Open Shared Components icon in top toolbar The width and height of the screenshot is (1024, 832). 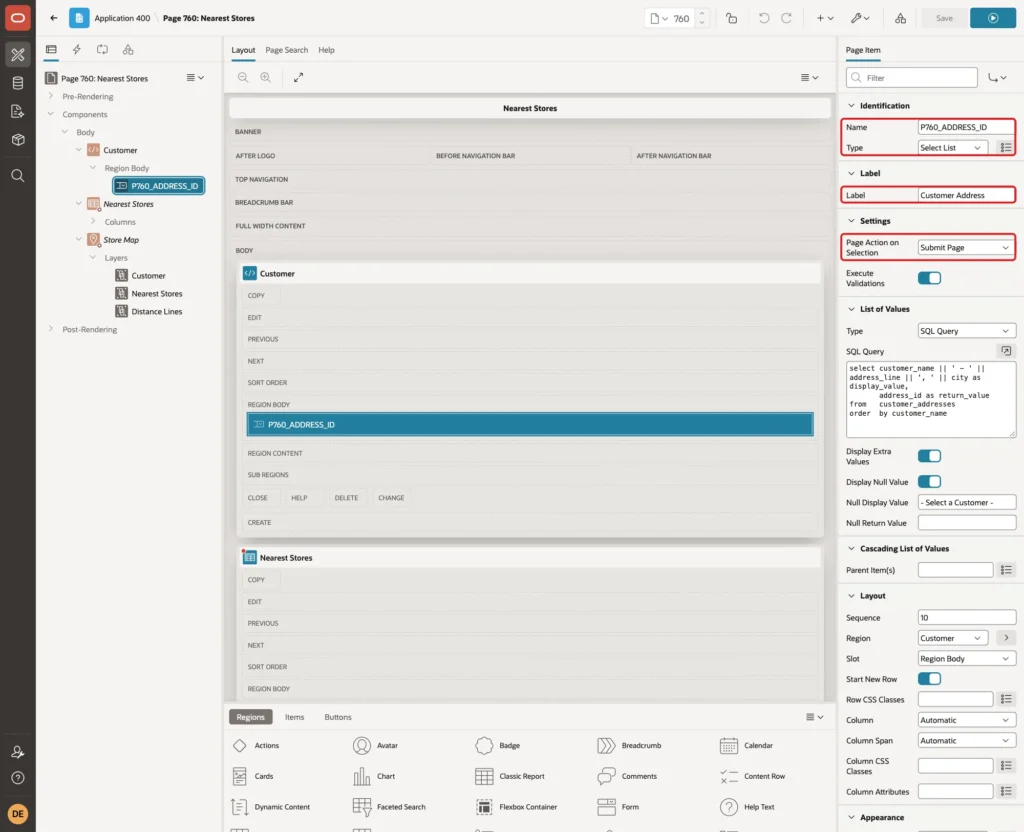point(901,18)
